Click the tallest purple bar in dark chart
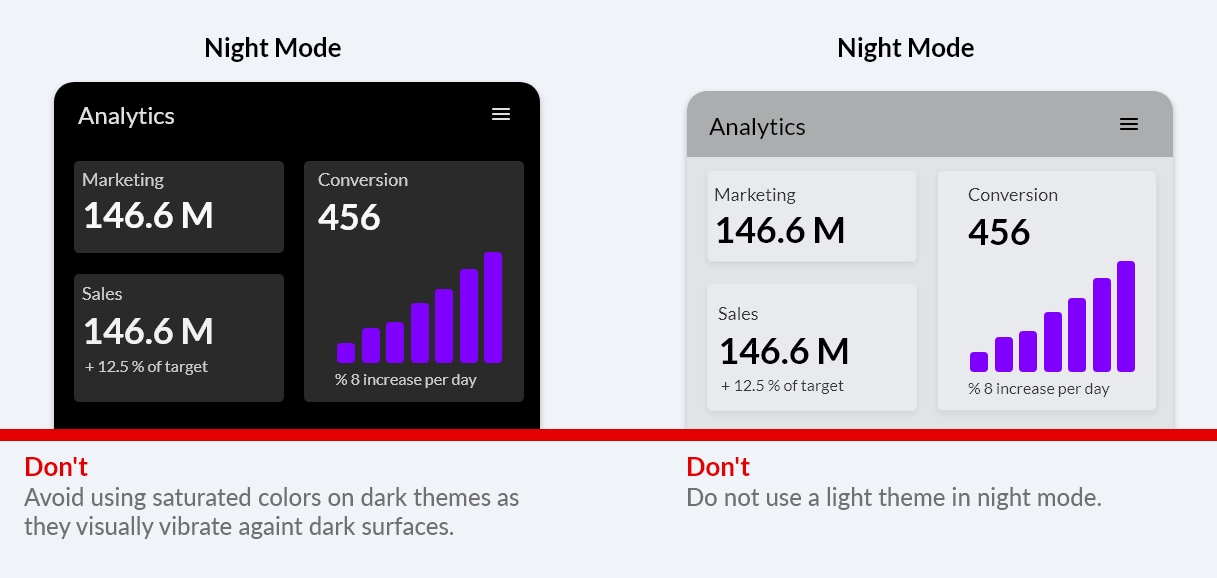This screenshot has width=1217, height=578. pos(493,307)
